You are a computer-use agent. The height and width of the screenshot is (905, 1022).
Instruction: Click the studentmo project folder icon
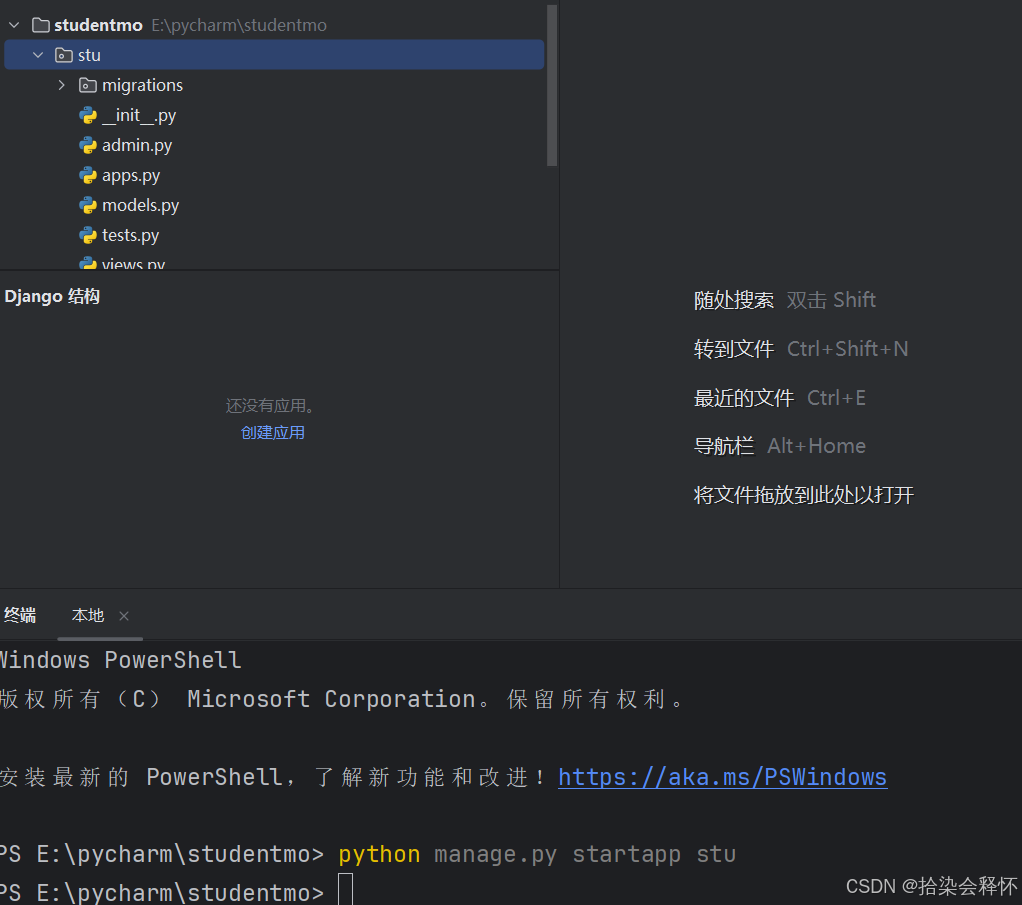click(40, 25)
